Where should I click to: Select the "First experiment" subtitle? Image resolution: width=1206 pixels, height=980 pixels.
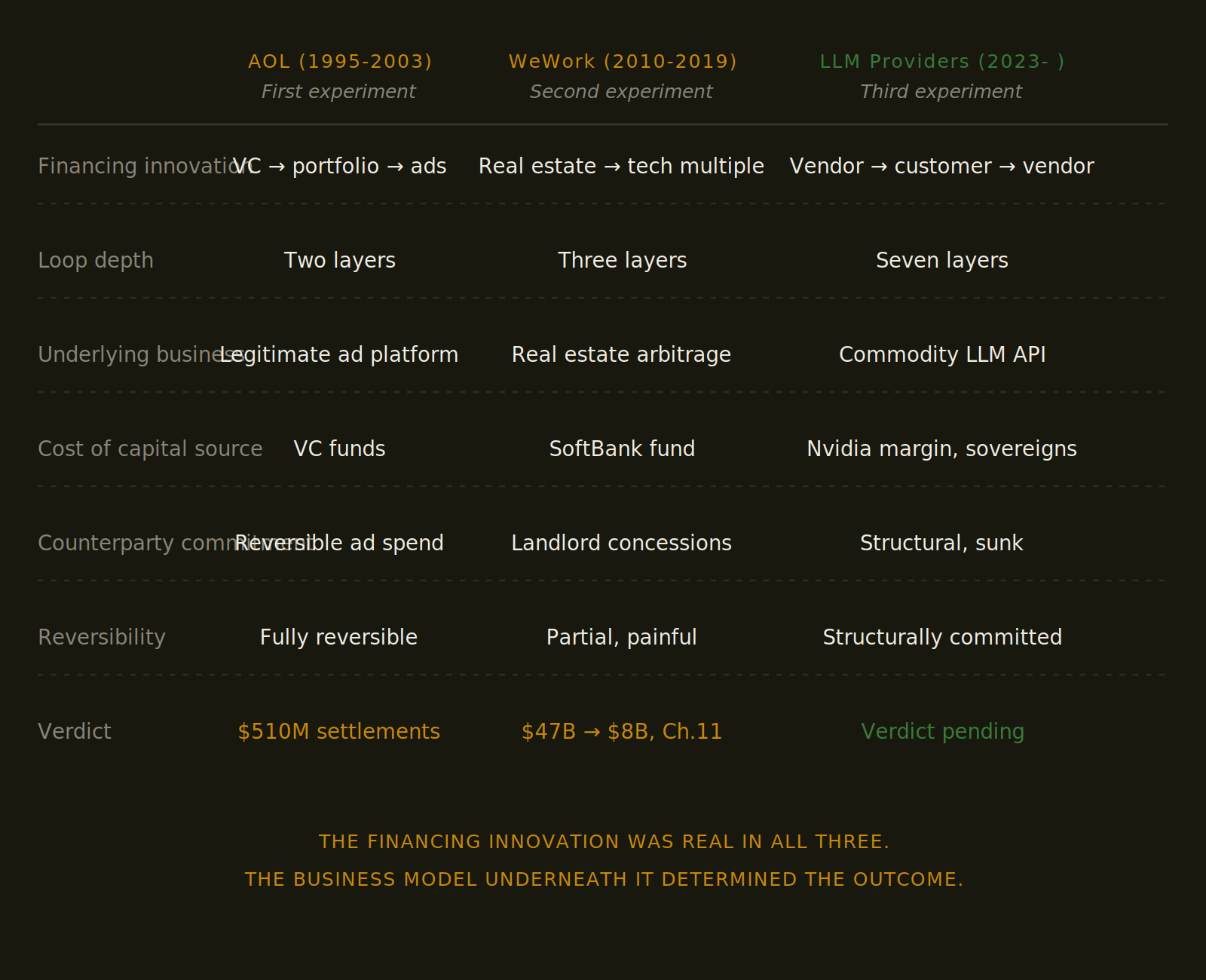(338, 92)
